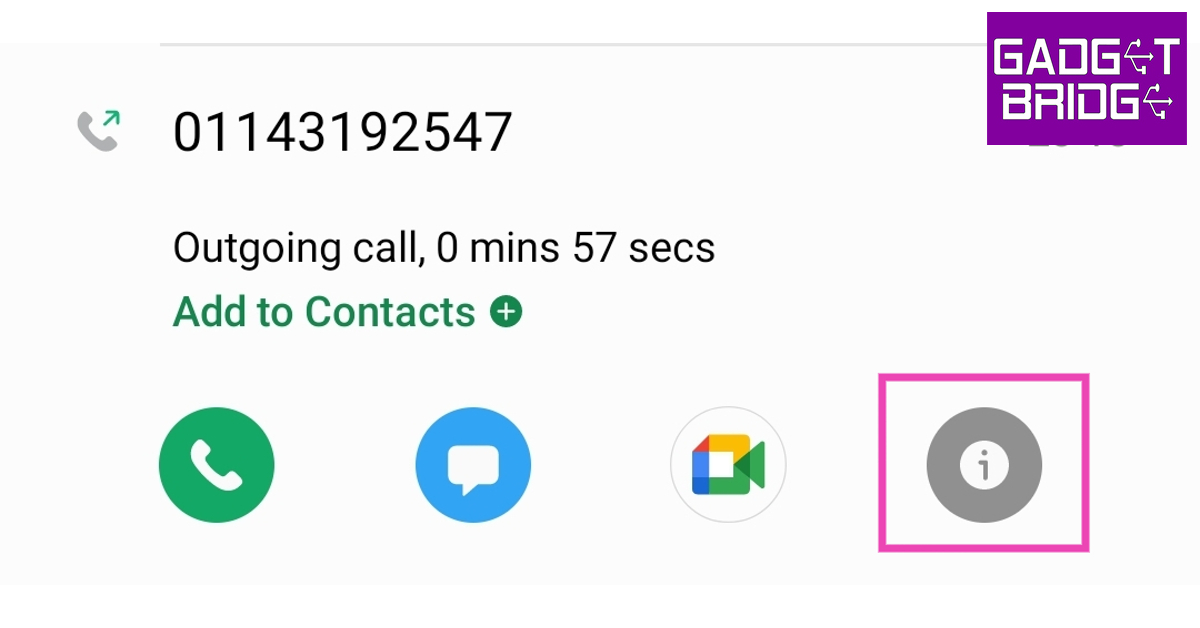Click the white handset glyph in green circle
Screen dimensions: 1200x628
point(216,466)
